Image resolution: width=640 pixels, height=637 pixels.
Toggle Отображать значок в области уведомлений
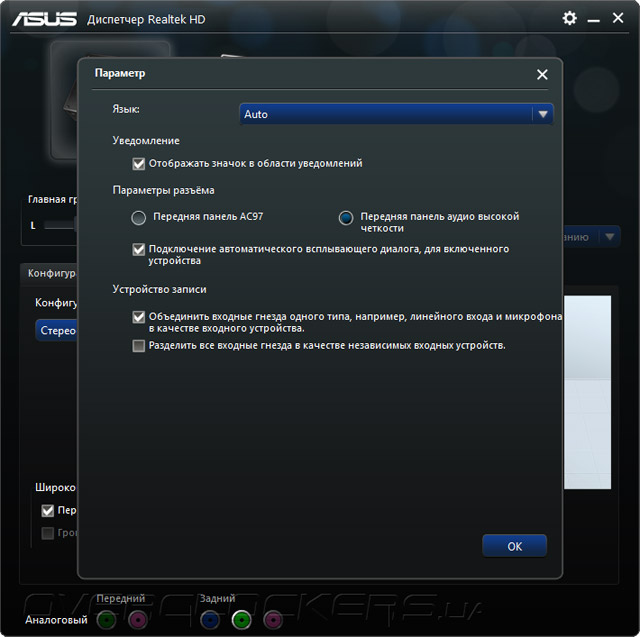pos(139,164)
